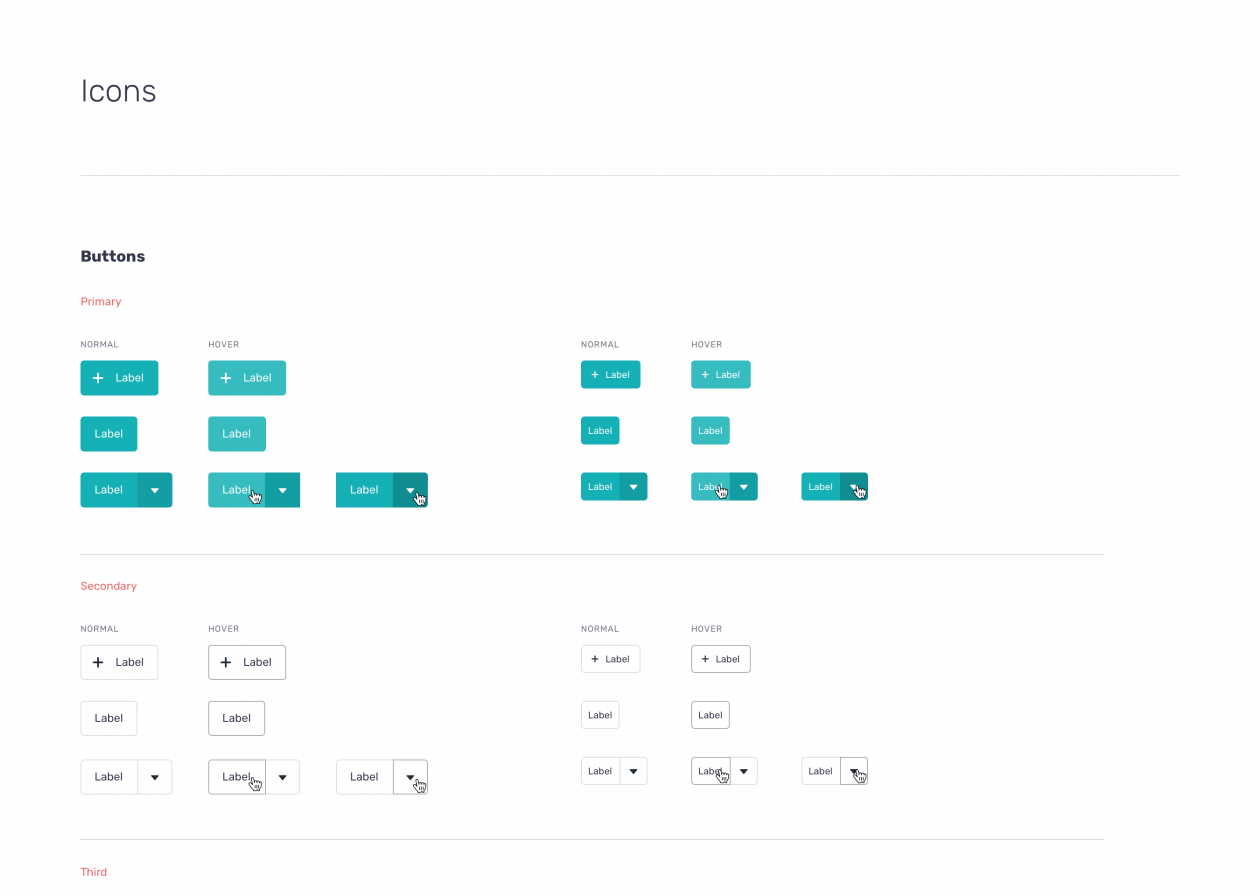The width and height of the screenshot is (1260, 896).
Task: Open the primary split-button dropdown under NORMAL
Action: (155, 490)
